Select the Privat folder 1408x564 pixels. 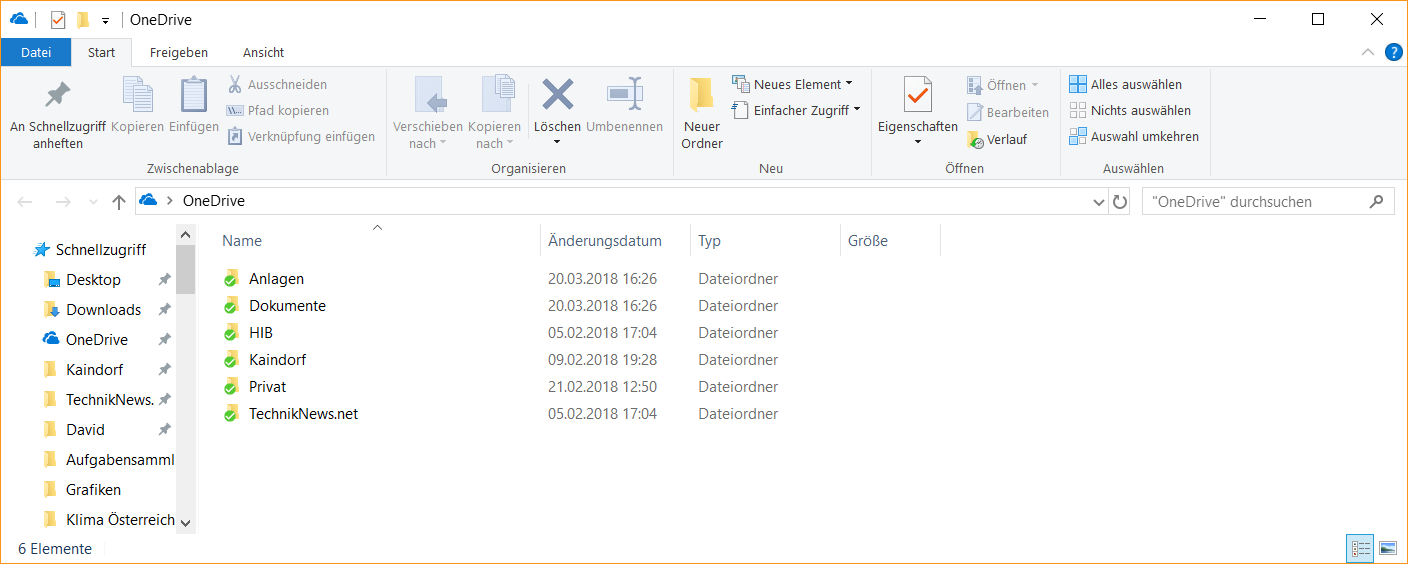pyautogui.click(x=267, y=387)
